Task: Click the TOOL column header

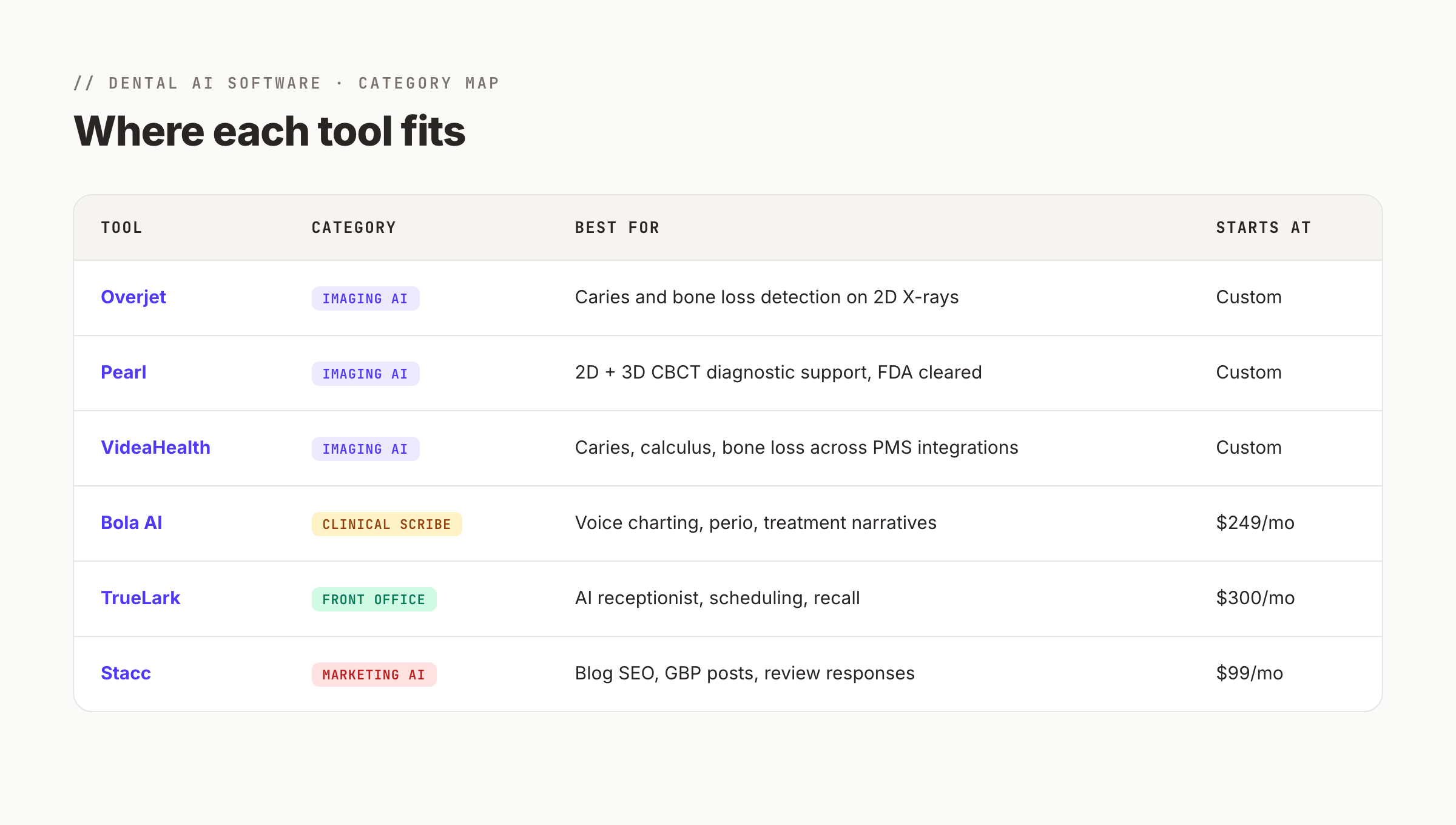Action: pos(121,228)
